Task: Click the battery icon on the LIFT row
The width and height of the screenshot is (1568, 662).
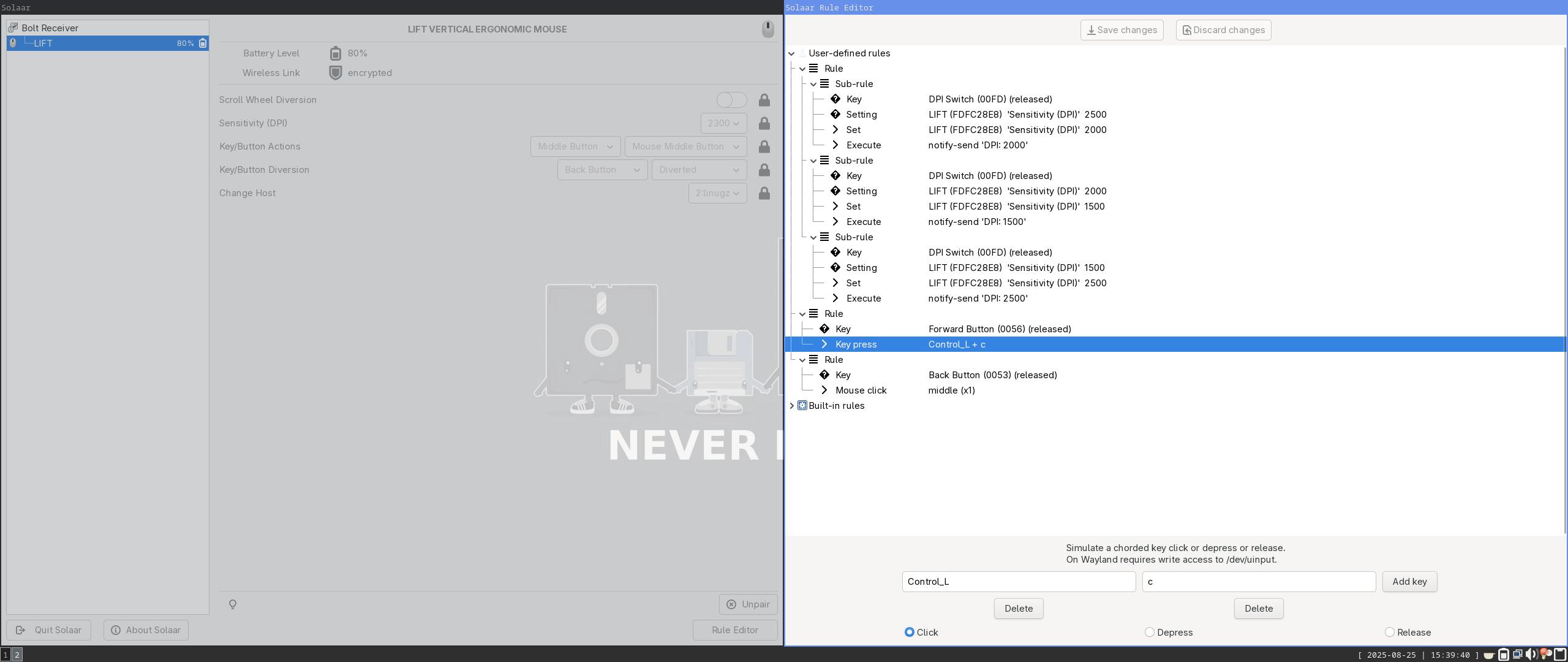Action: pos(203,44)
